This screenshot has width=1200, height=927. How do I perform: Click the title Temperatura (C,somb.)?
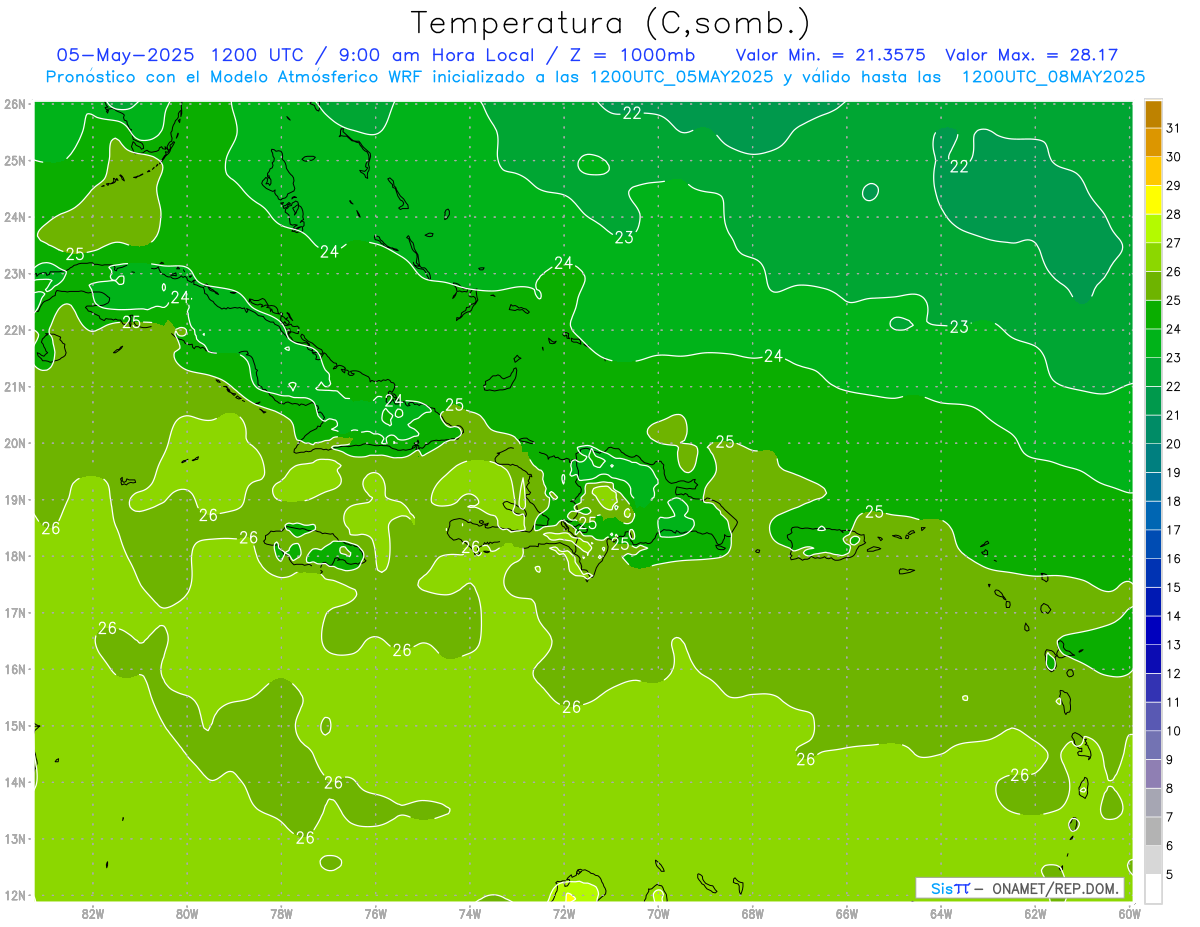pyautogui.click(x=611, y=24)
